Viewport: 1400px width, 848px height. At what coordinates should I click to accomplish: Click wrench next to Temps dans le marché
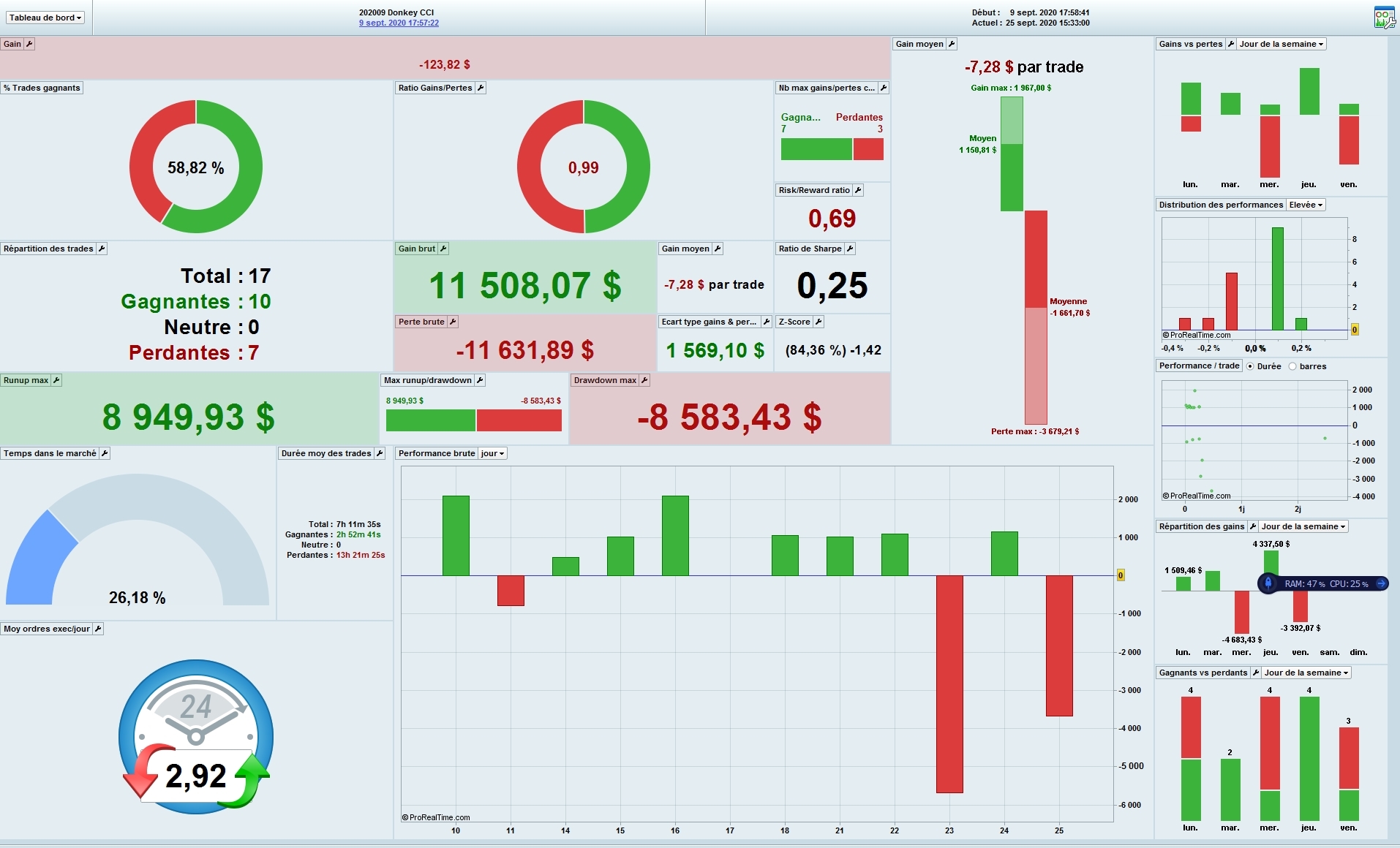(105, 453)
